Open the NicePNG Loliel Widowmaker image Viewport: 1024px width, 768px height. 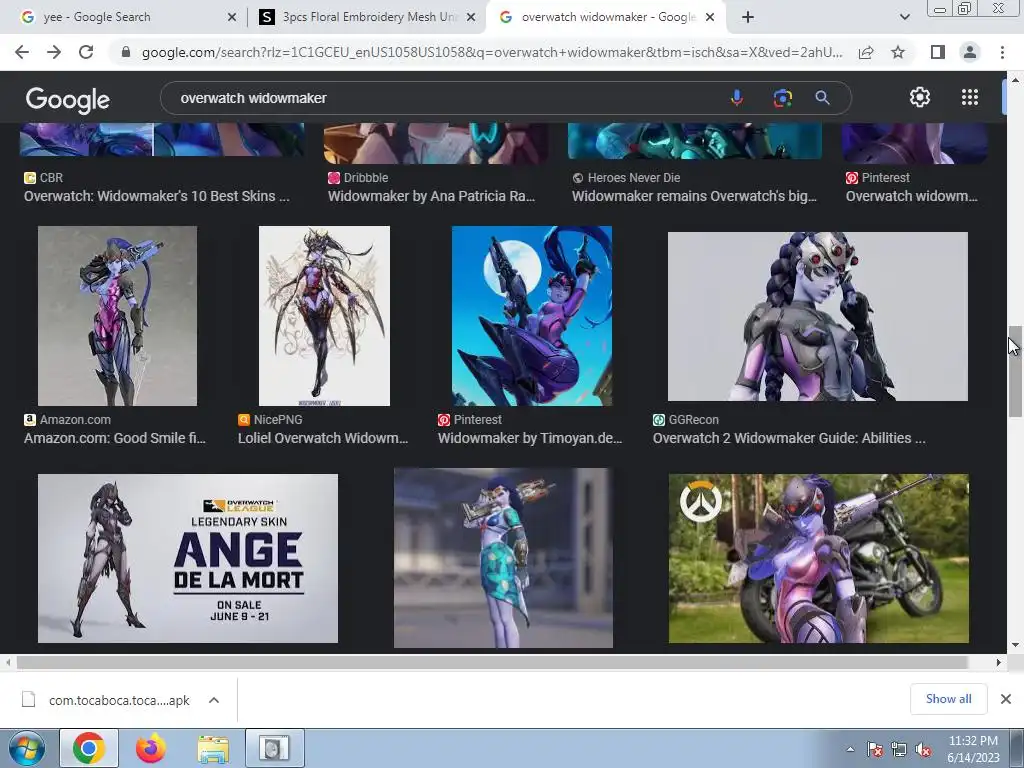(x=324, y=315)
